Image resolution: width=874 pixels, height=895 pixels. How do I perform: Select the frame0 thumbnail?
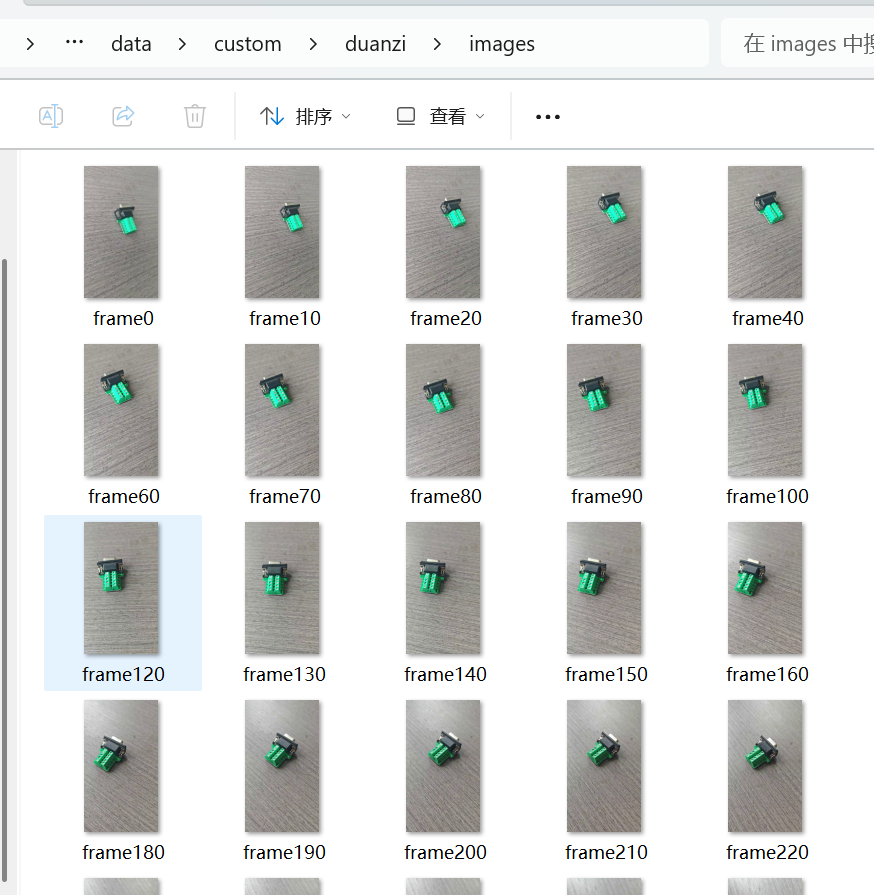(121, 232)
